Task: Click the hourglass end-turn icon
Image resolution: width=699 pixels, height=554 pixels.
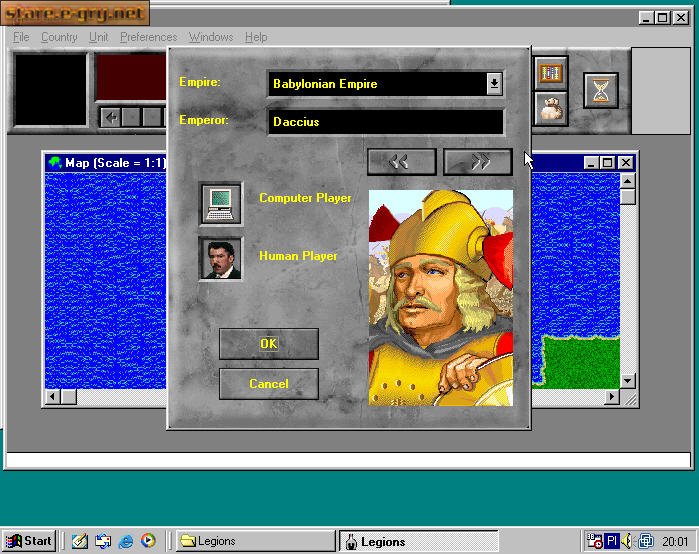Action: [600, 90]
